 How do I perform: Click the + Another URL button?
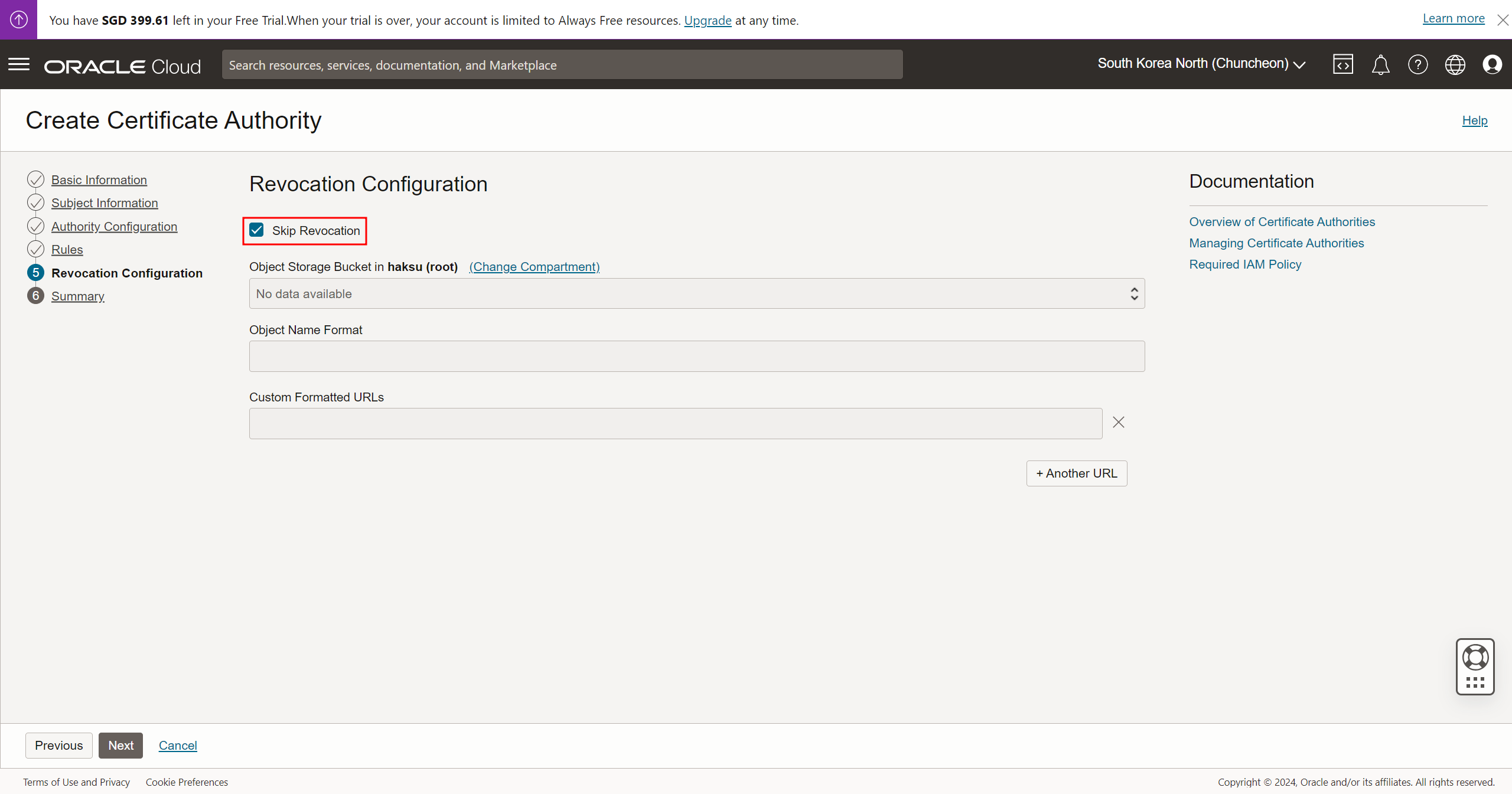tap(1076, 473)
